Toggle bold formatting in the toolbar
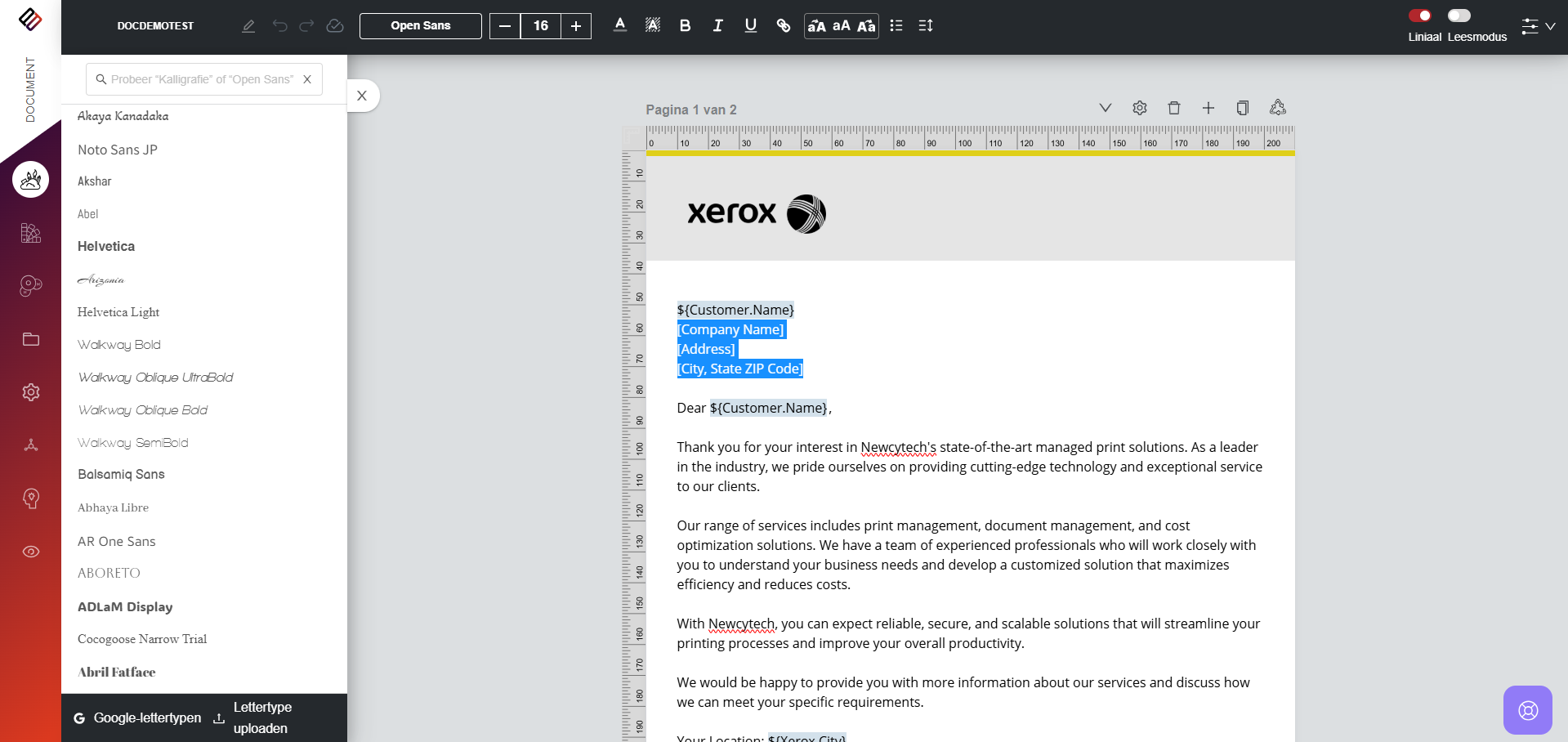Screen dimensions: 1568x742 685,26
